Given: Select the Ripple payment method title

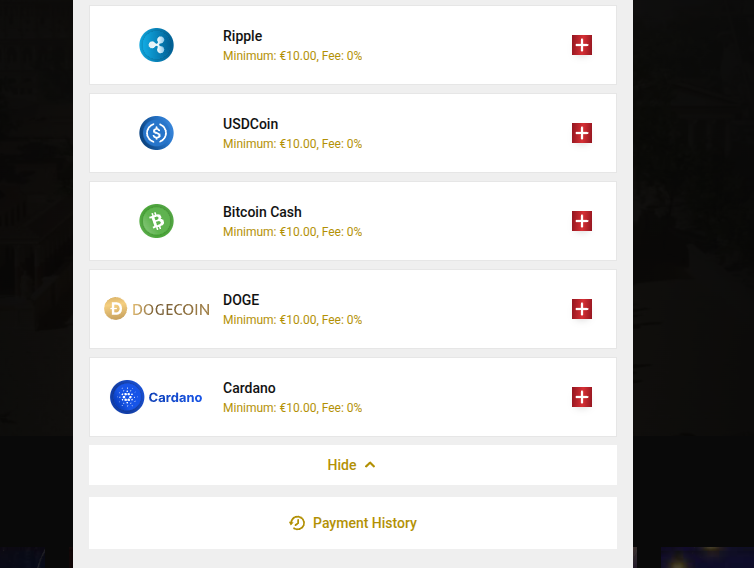Looking at the screenshot, I should [242, 36].
